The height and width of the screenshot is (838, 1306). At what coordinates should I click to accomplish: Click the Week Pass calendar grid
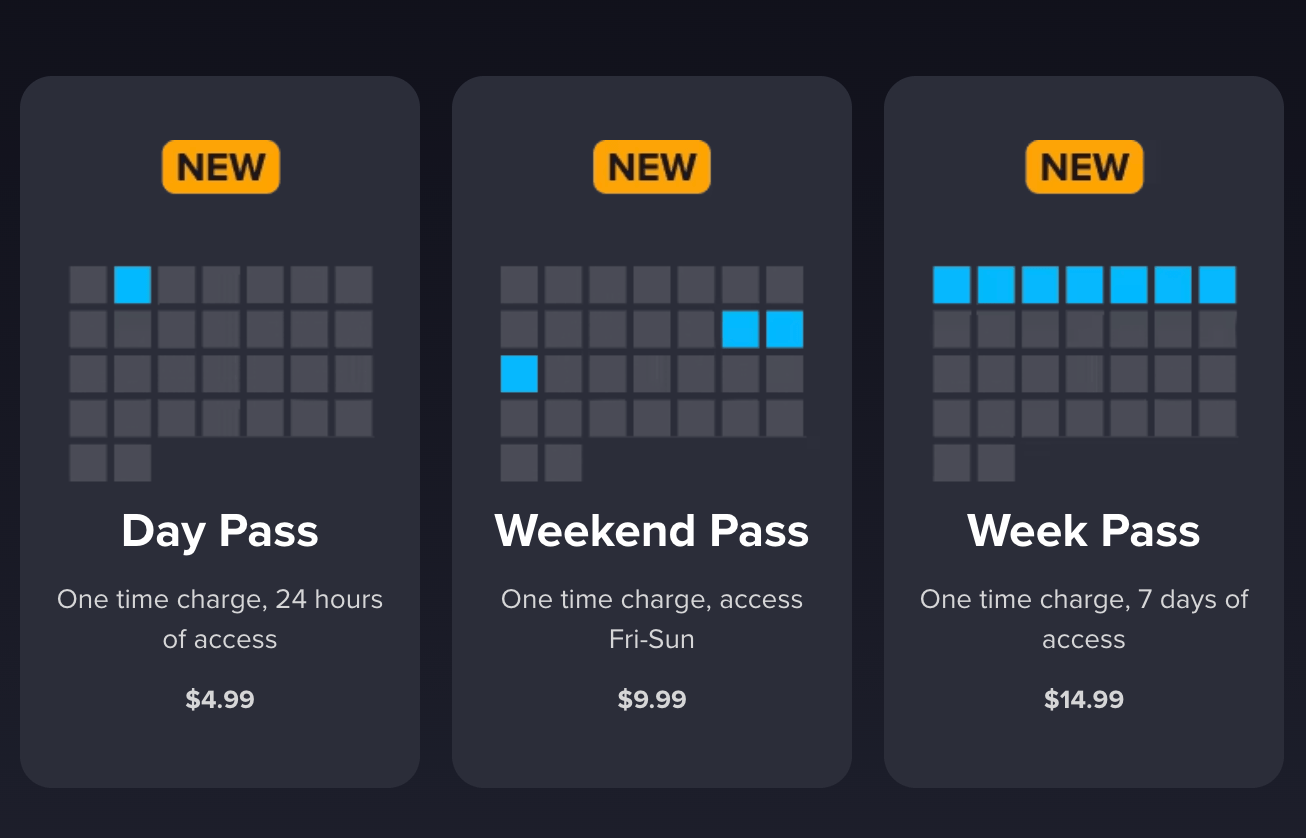pos(1084,373)
